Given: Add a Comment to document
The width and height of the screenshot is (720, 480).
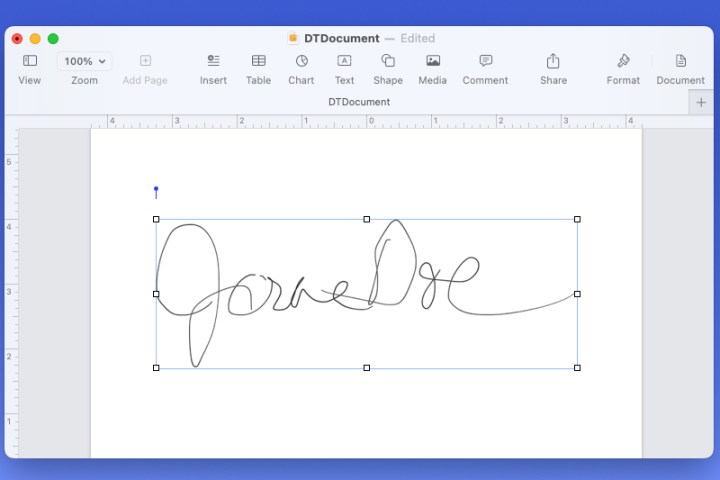Looking at the screenshot, I should point(485,62).
